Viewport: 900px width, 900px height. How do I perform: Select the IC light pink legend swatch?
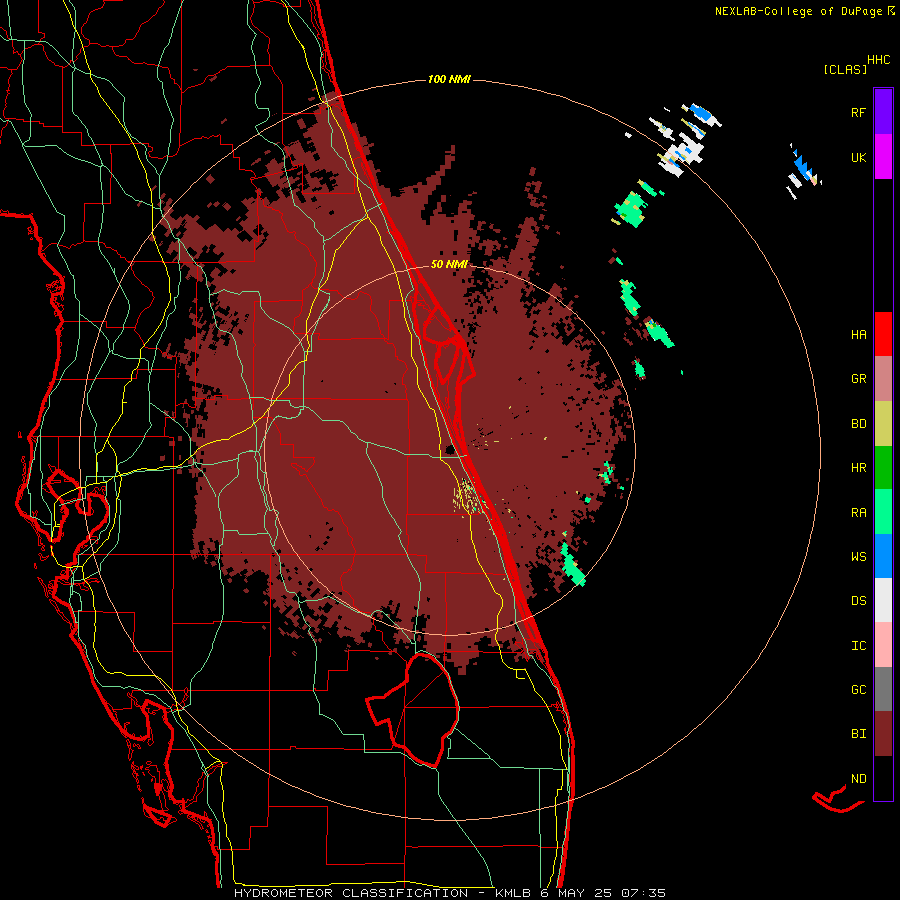point(883,645)
